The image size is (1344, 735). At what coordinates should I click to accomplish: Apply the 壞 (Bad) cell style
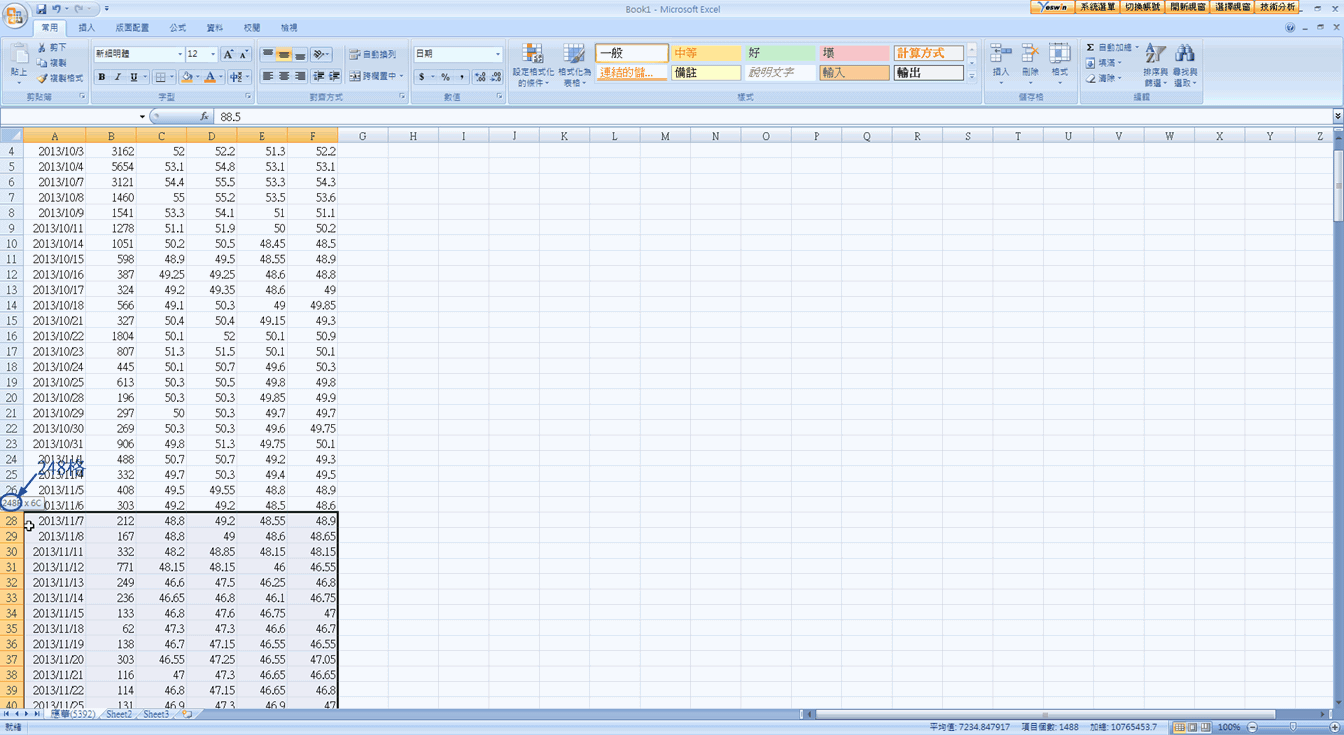click(x=854, y=53)
